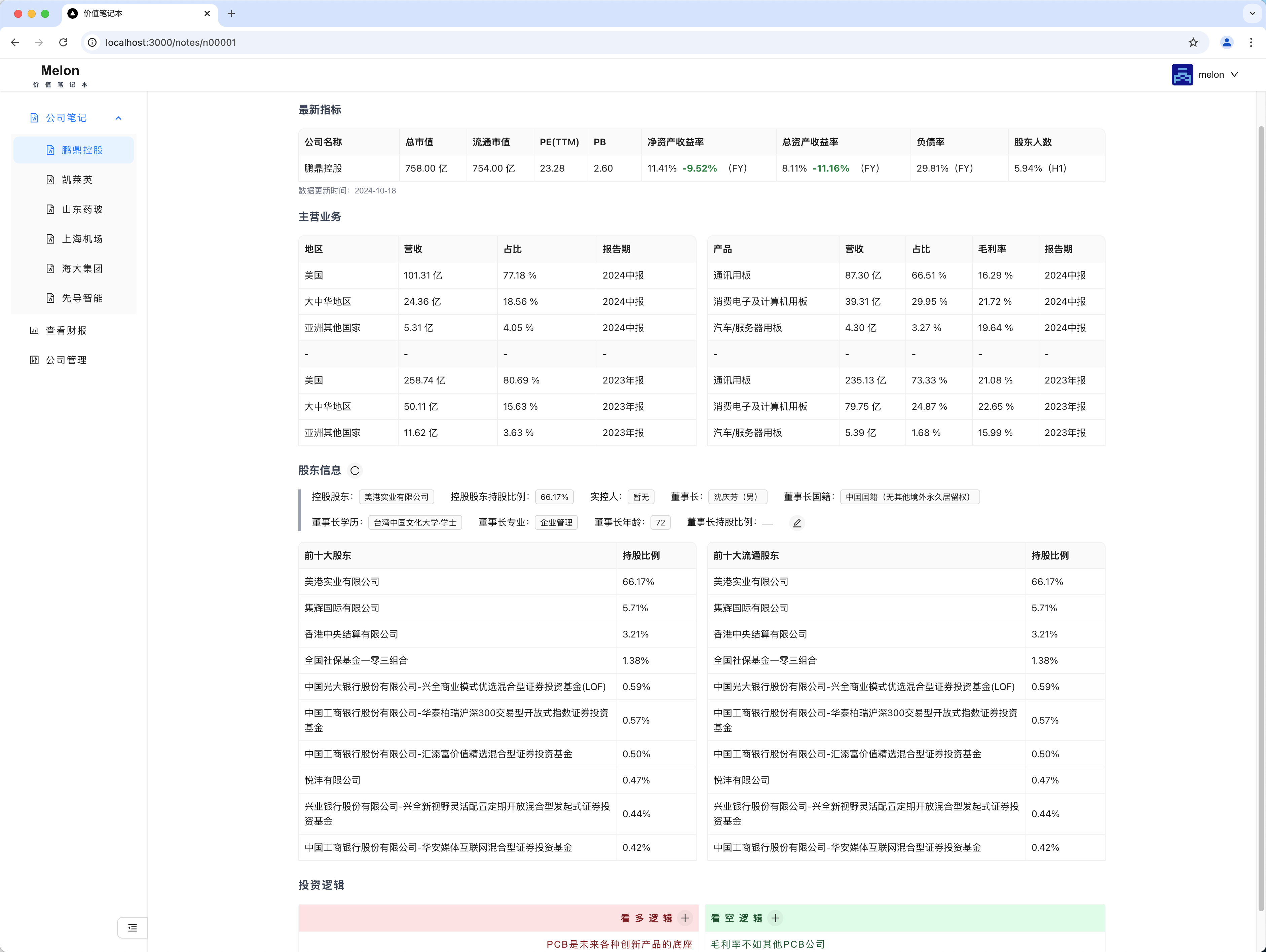1266x952 pixels.
Task: Bookmark this page with the star icon
Action: (1193, 42)
